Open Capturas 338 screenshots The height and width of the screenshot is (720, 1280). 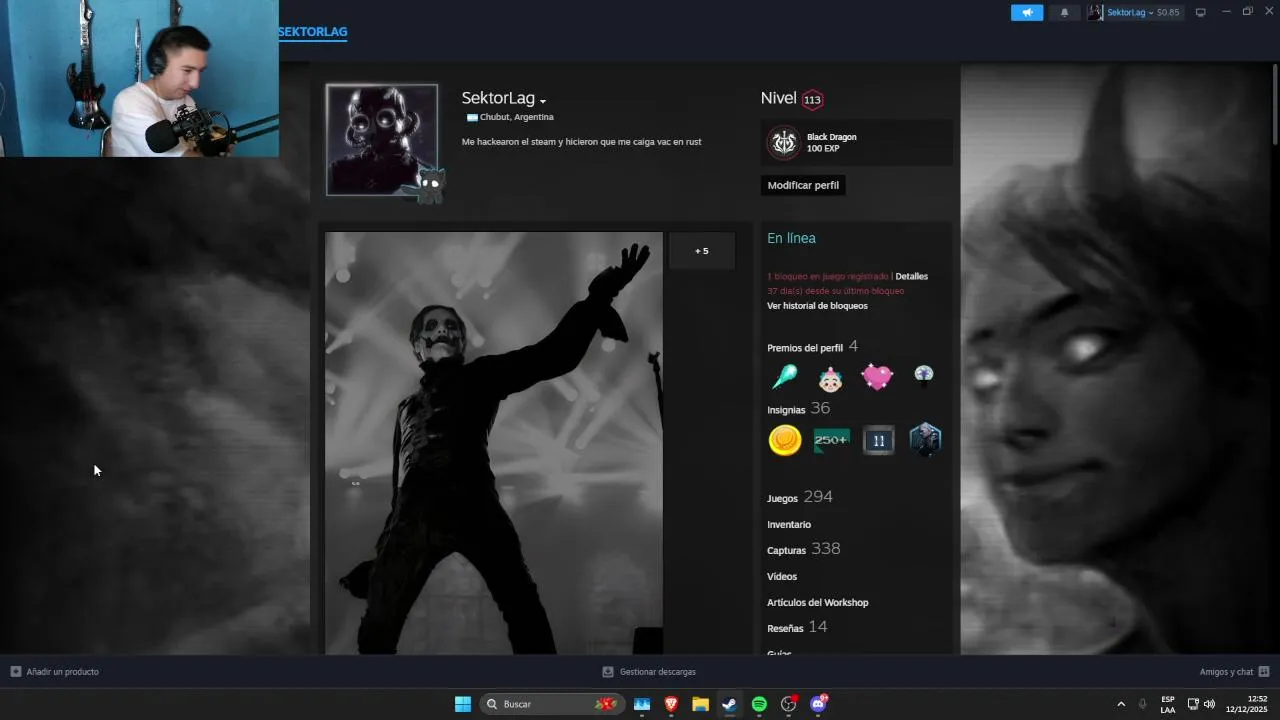pos(803,549)
